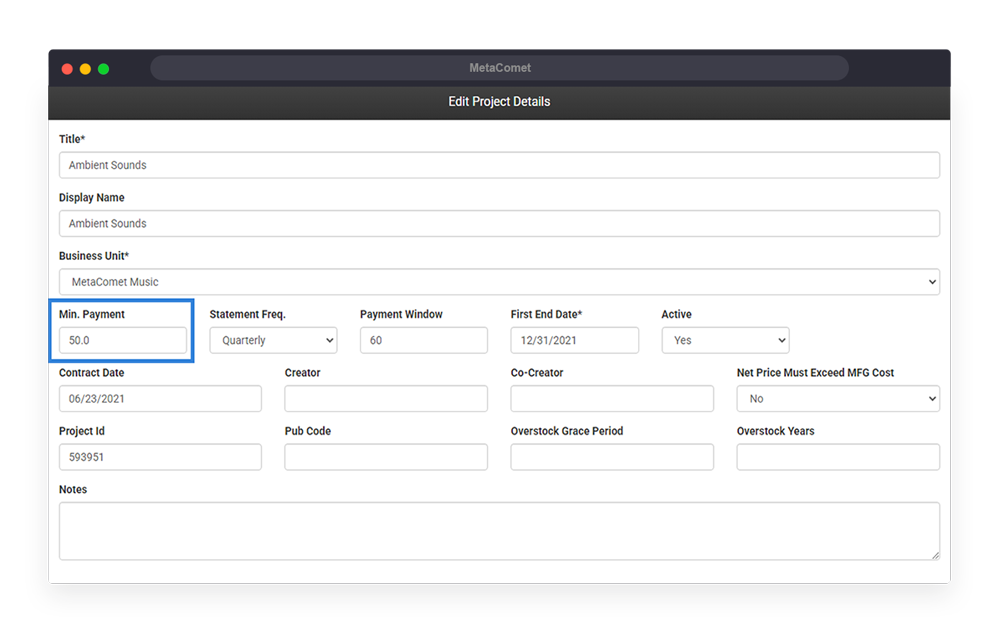Screen dimensions: 1000x643
Task: Edit the Display Name field
Action: pos(499,224)
